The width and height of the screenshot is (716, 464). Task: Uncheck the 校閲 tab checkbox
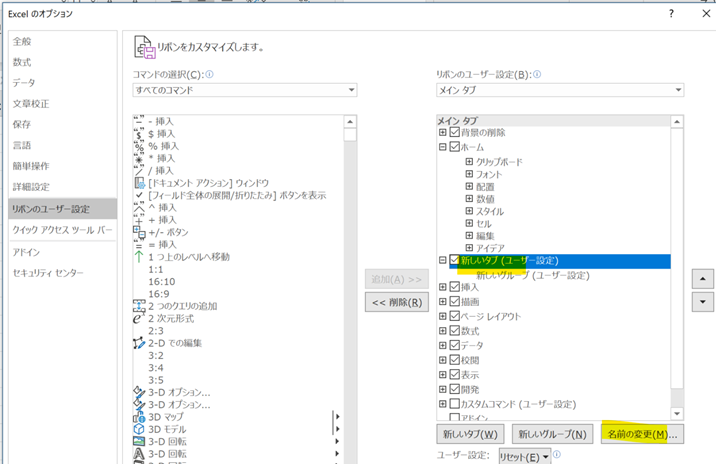click(454, 360)
